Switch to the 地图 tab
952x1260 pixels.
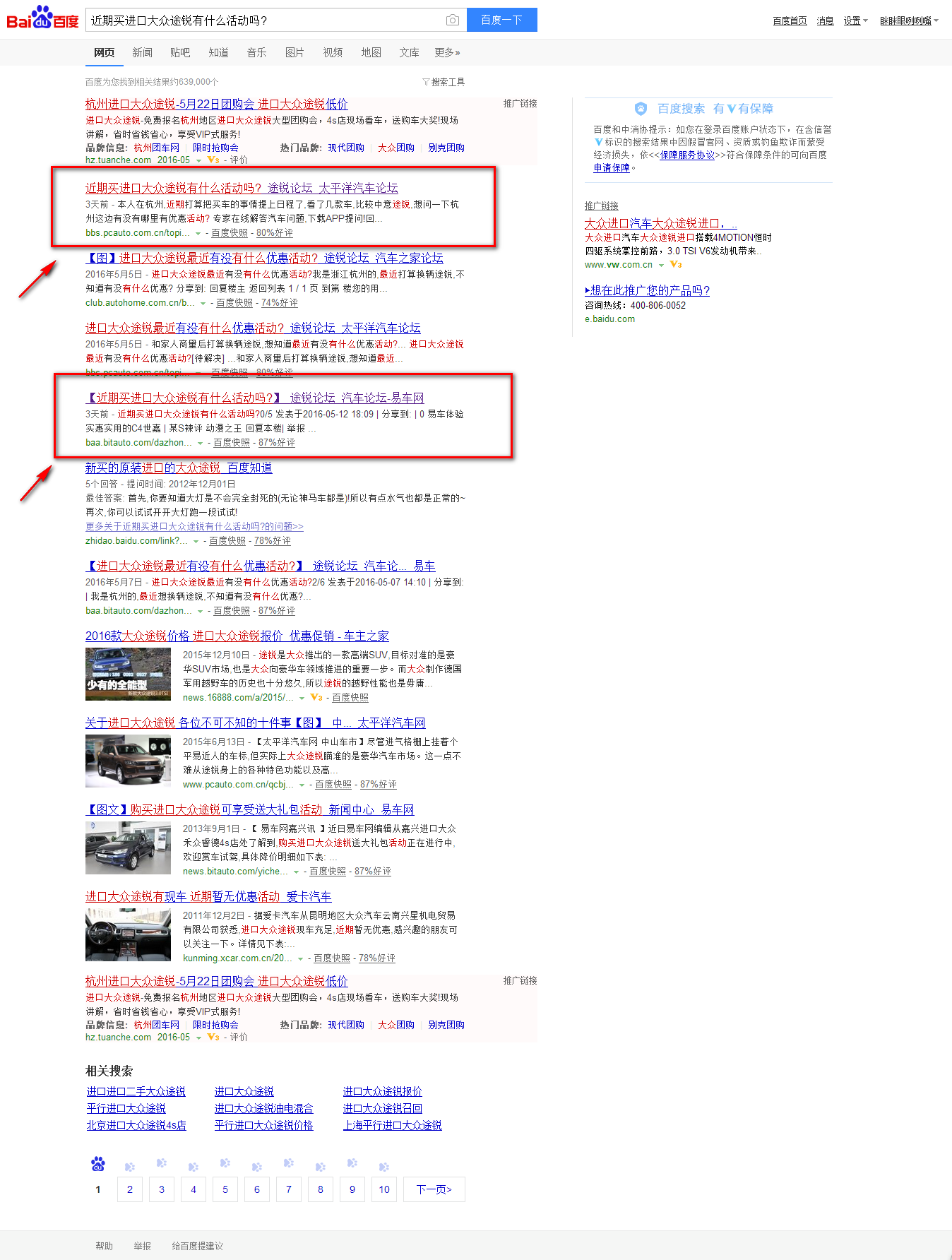coord(371,52)
